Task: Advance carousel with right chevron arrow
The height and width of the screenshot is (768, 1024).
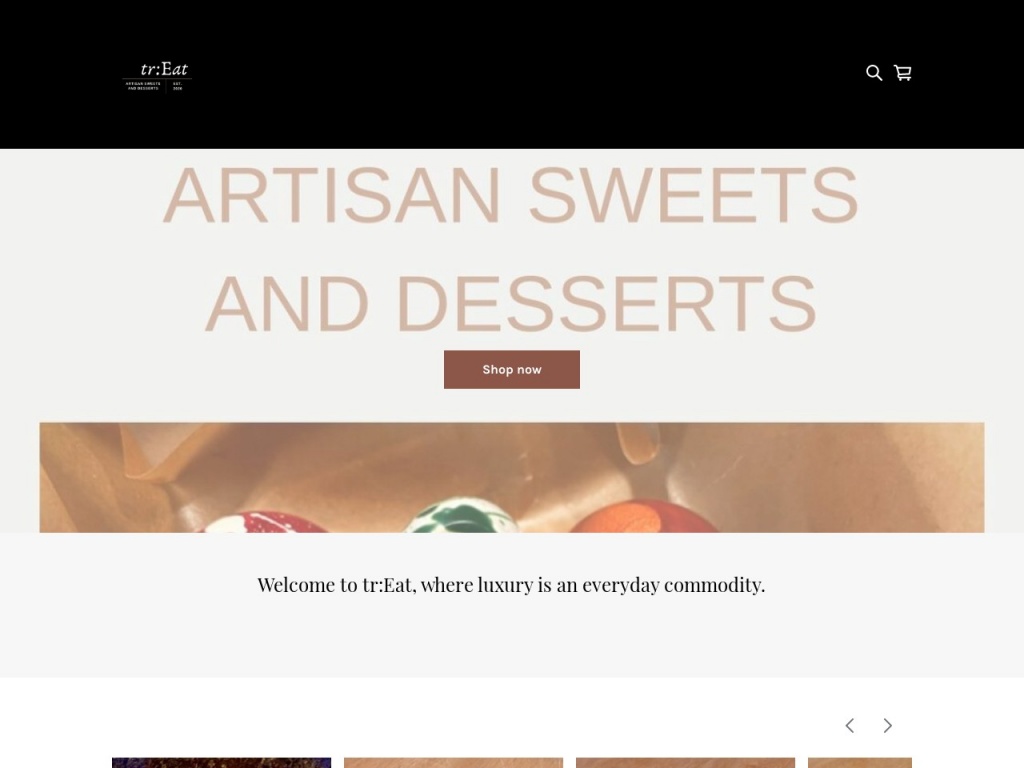Action: click(x=888, y=726)
